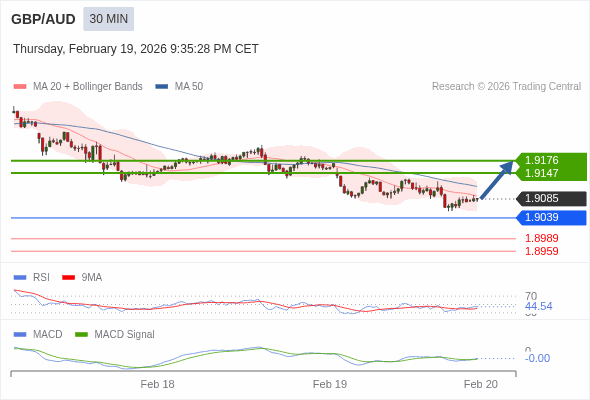This screenshot has height=400, width=590.
Task: Click the RSI legend label
Action: (x=41, y=278)
